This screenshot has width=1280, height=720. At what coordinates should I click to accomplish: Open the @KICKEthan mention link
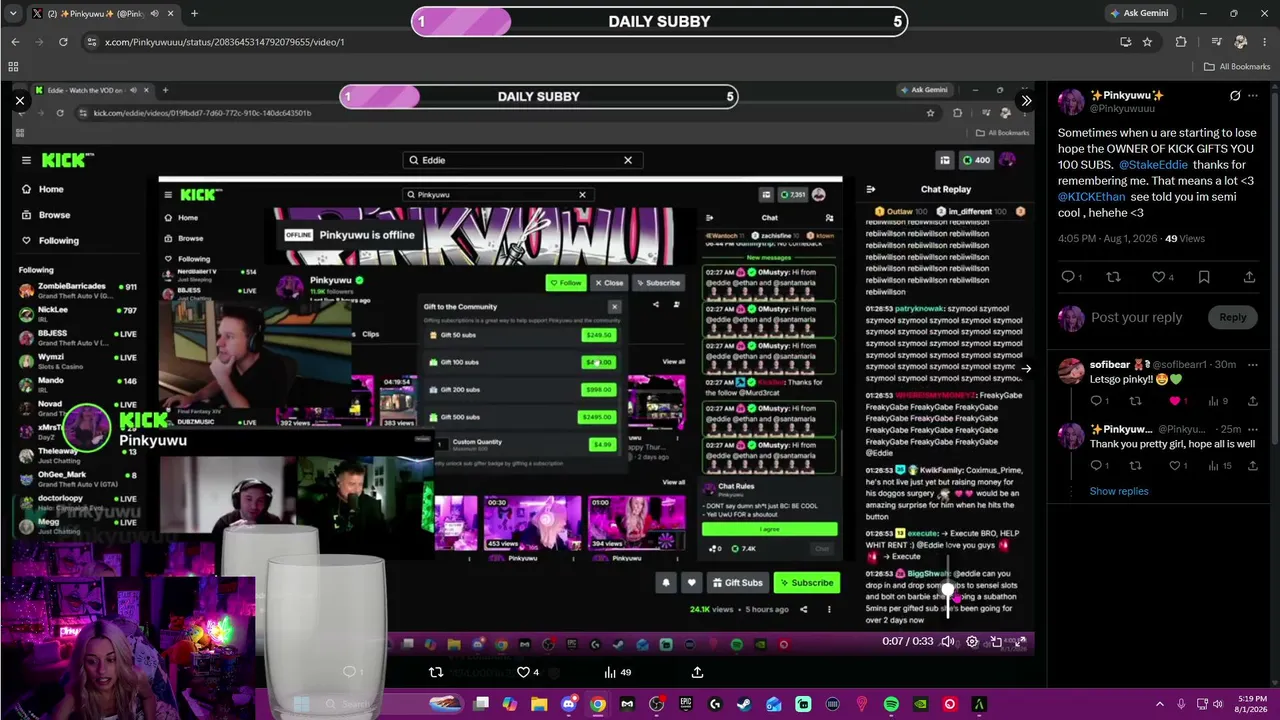(x=1091, y=197)
